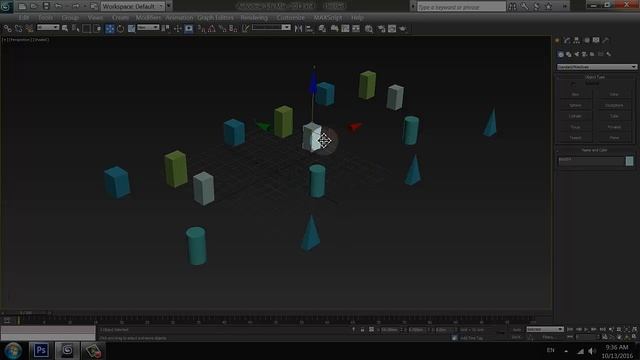Open the Edit menu
Image resolution: width=640 pixels, height=360 pixels.
pyautogui.click(x=24, y=18)
